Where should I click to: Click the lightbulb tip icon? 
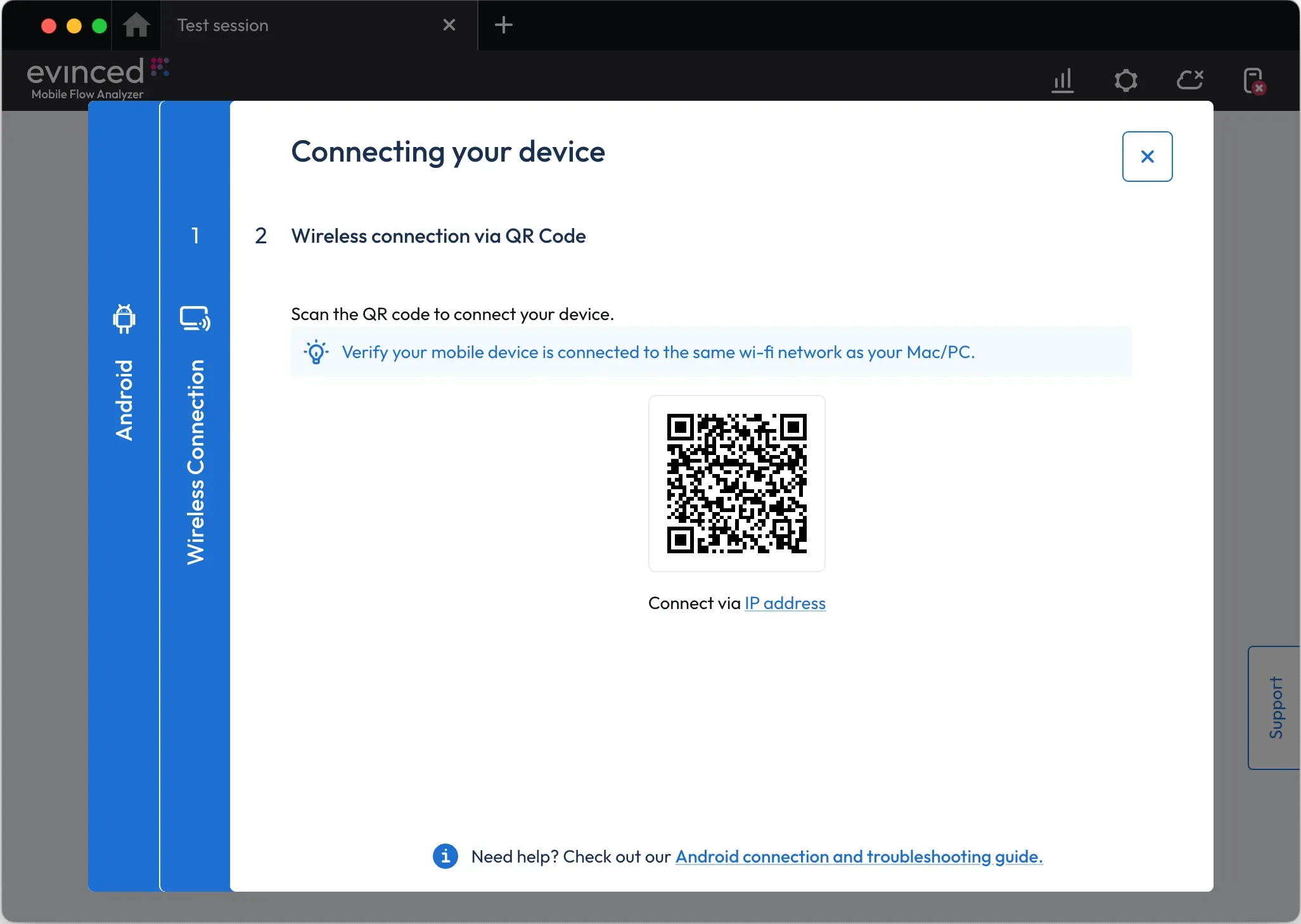pos(316,352)
